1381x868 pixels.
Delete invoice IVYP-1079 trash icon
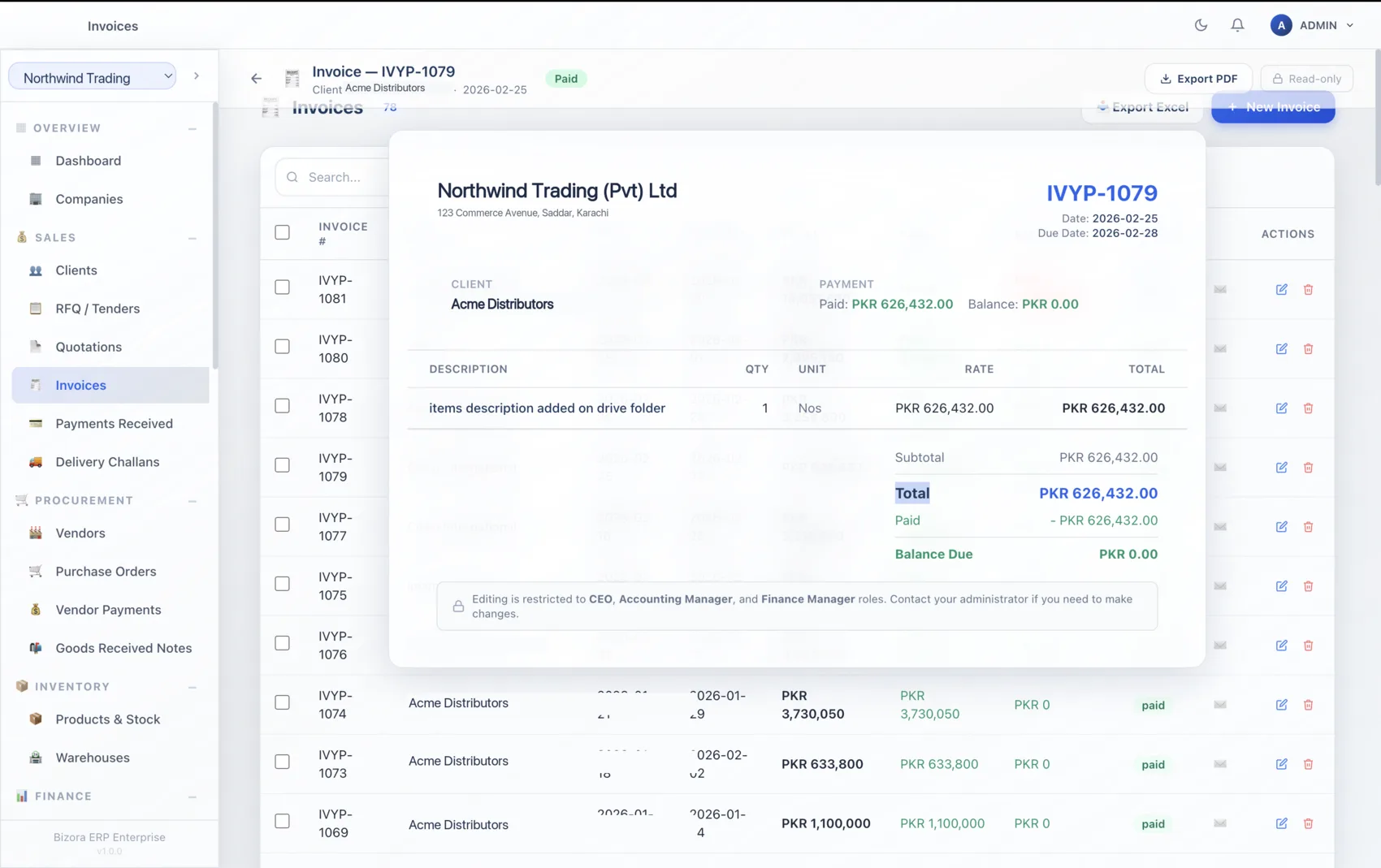coord(1309,467)
